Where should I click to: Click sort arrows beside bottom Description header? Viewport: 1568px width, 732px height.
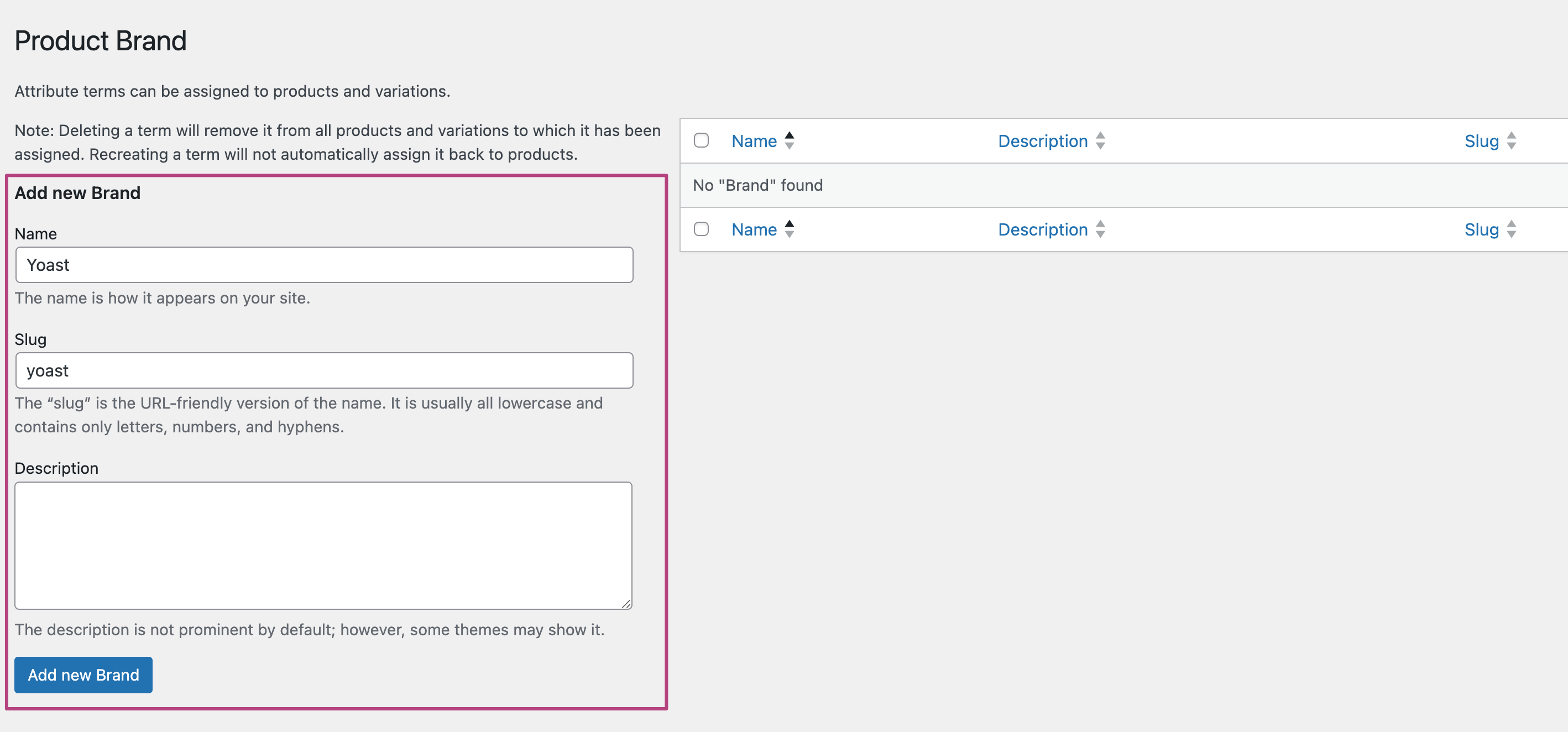pyautogui.click(x=1100, y=229)
